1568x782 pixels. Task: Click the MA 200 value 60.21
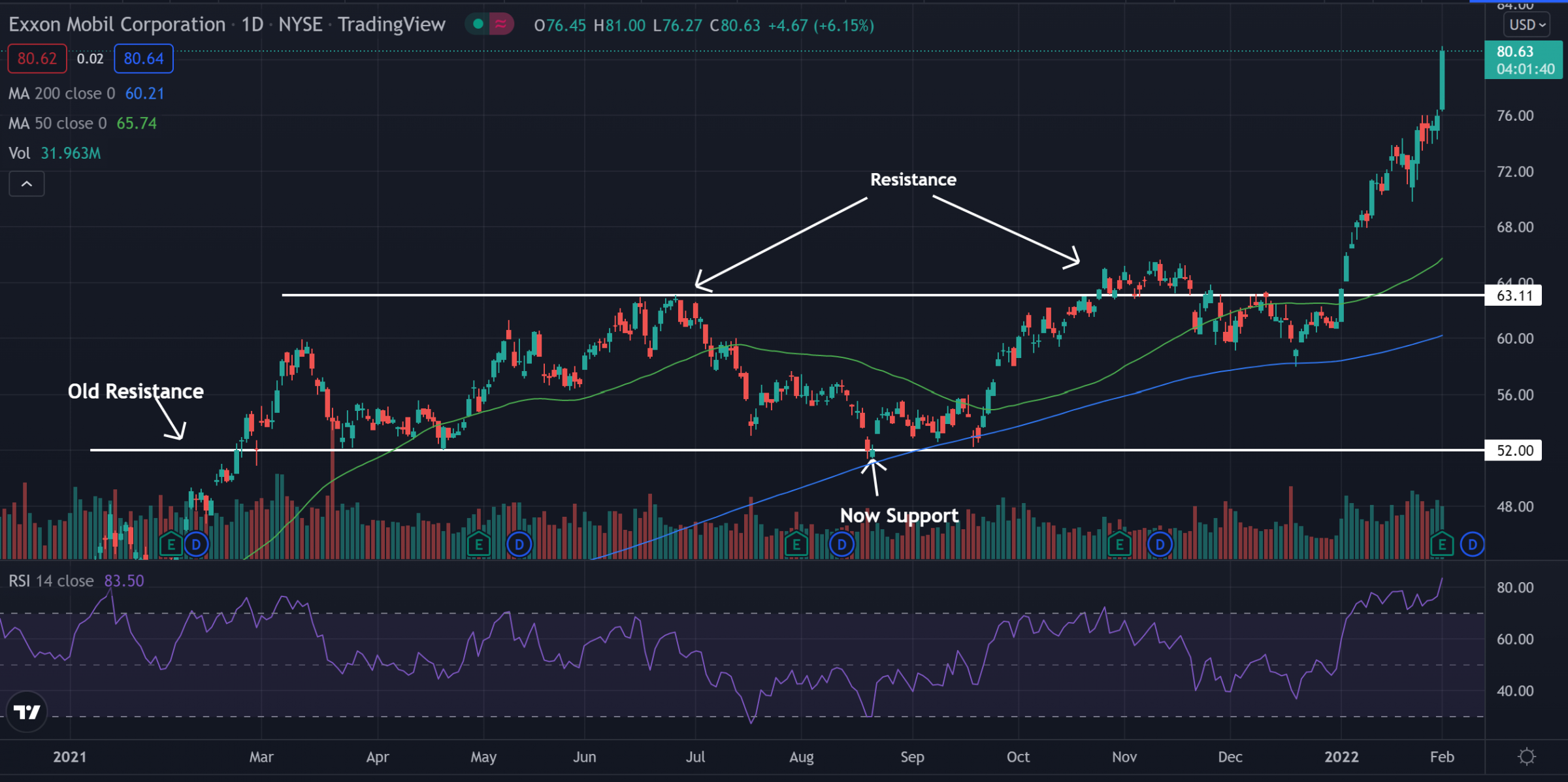(x=144, y=93)
